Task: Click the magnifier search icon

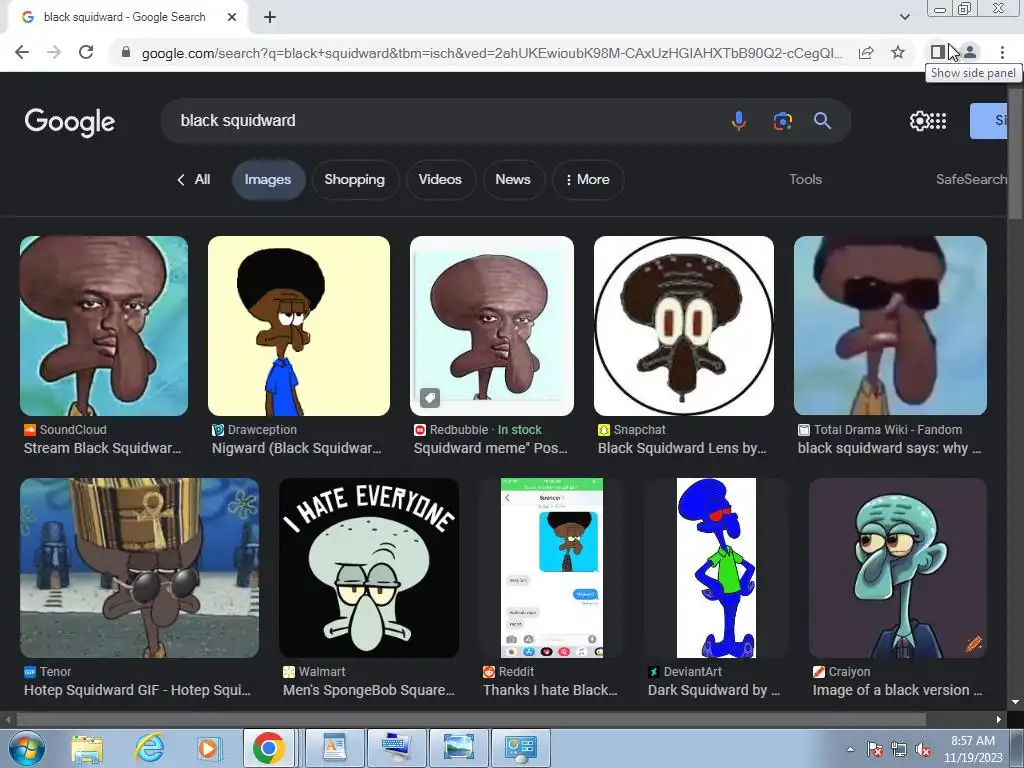Action: click(x=822, y=121)
